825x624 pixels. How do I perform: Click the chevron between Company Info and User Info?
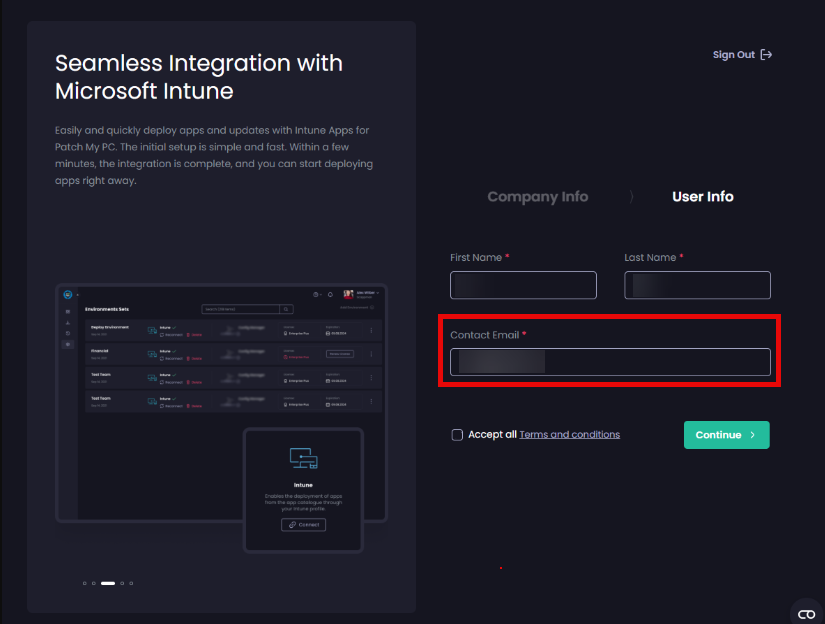631,197
